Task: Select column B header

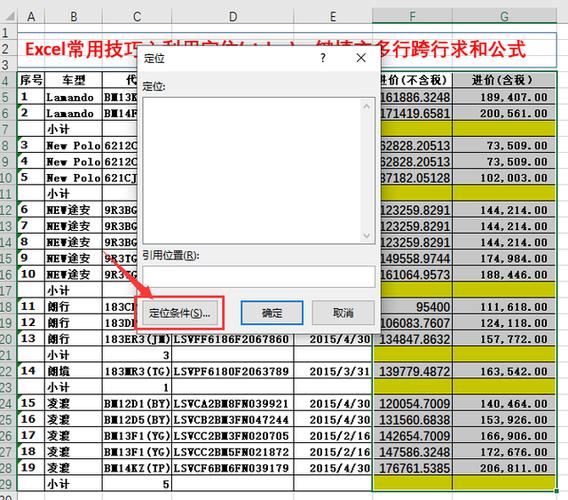Action: (74, 16)
